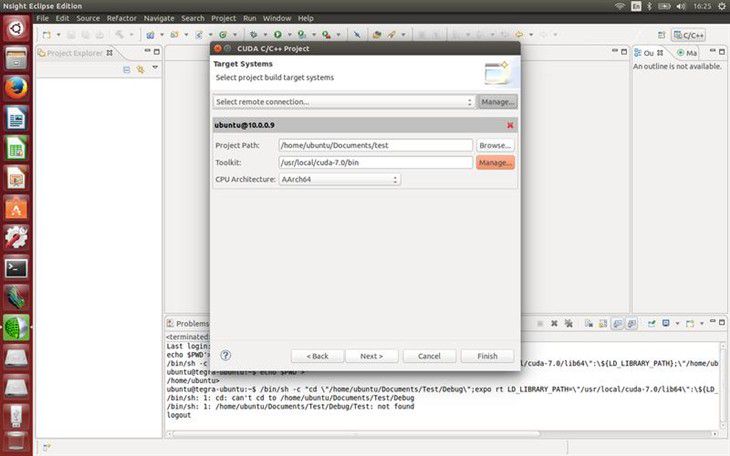
Task: Open the Search menu
Action: pos(193,18)
